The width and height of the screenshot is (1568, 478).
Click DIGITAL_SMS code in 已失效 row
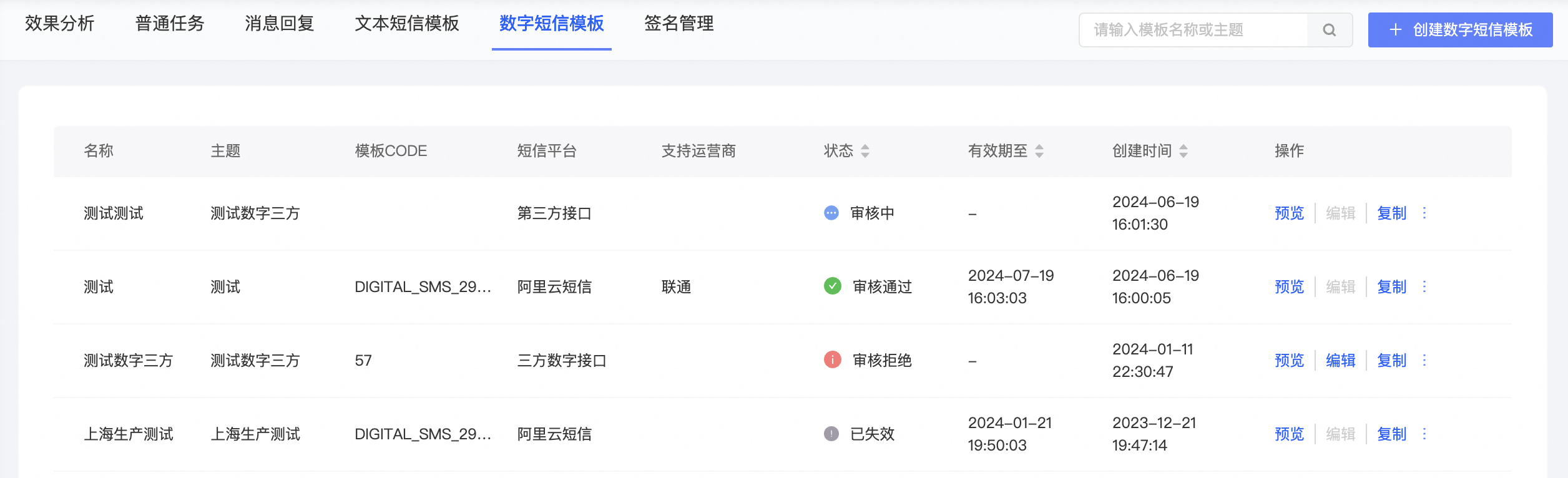(423, 434)
